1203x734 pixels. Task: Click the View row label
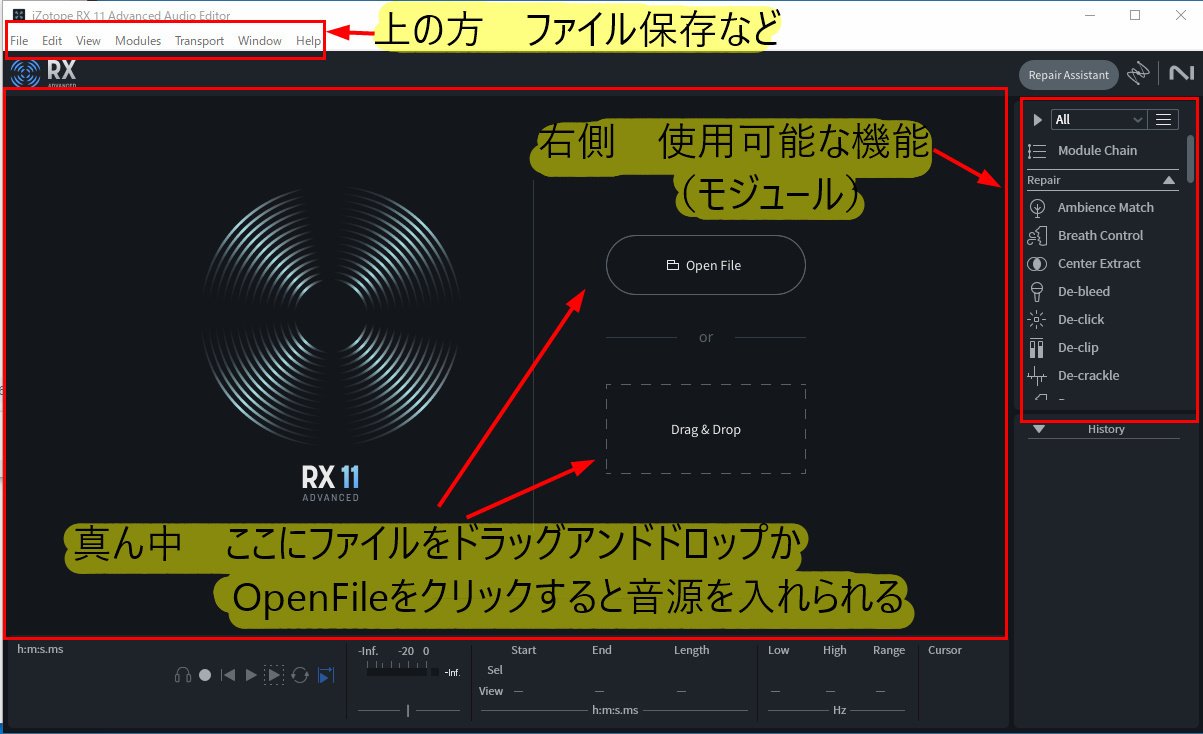491,691
